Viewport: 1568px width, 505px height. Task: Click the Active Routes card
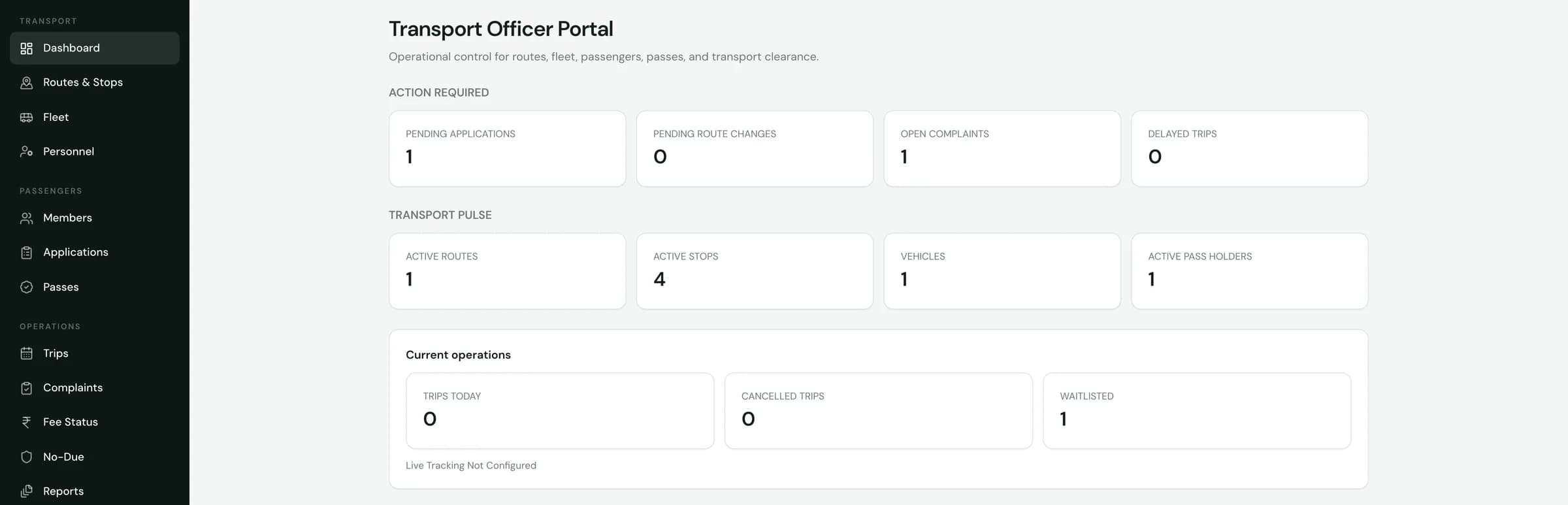click(507, 271)
